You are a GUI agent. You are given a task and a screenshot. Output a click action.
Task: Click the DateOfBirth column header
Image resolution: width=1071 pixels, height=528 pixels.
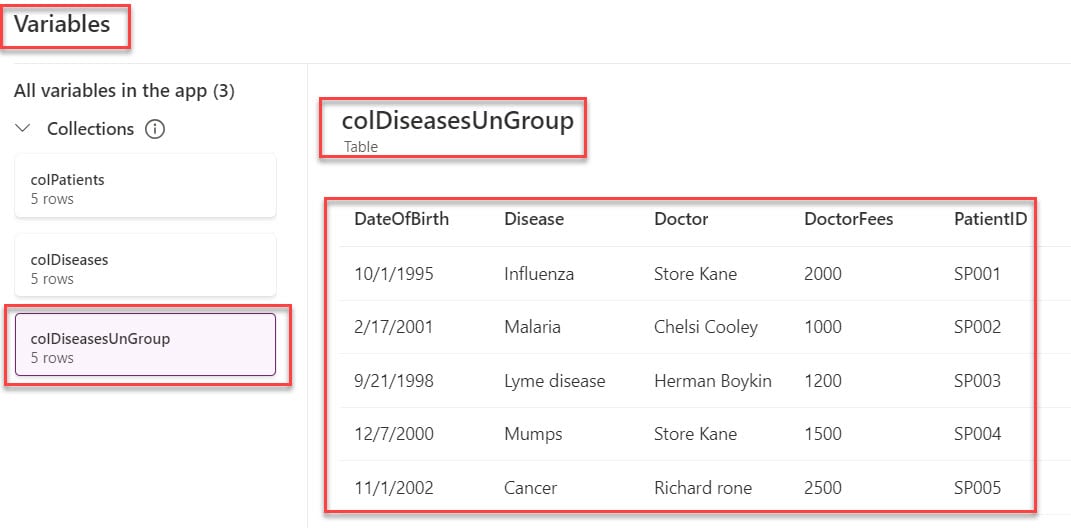tap(401, 219)
